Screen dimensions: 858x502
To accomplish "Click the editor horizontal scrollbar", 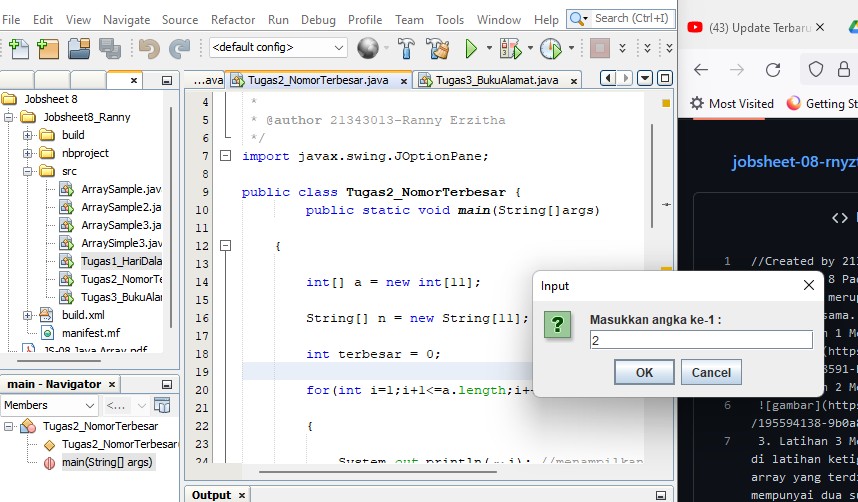I will [378, 471].
